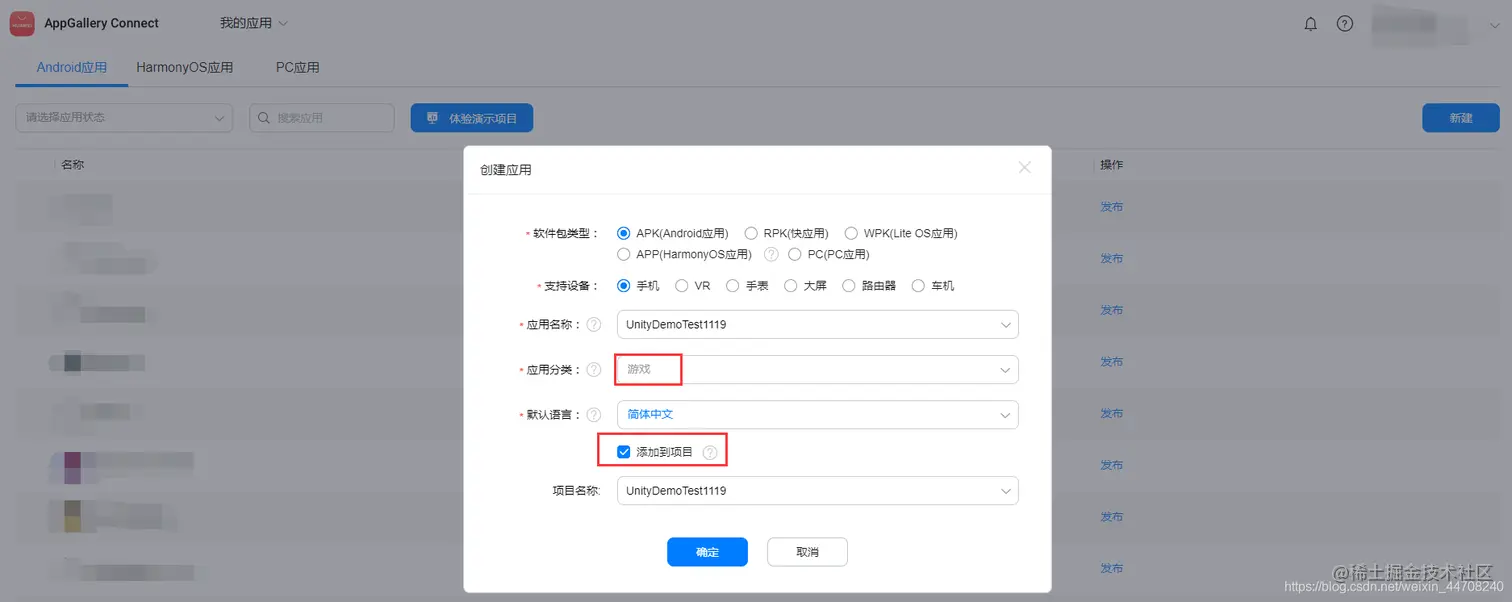Open help tooltip next to 应用分类

click(594, 369)
